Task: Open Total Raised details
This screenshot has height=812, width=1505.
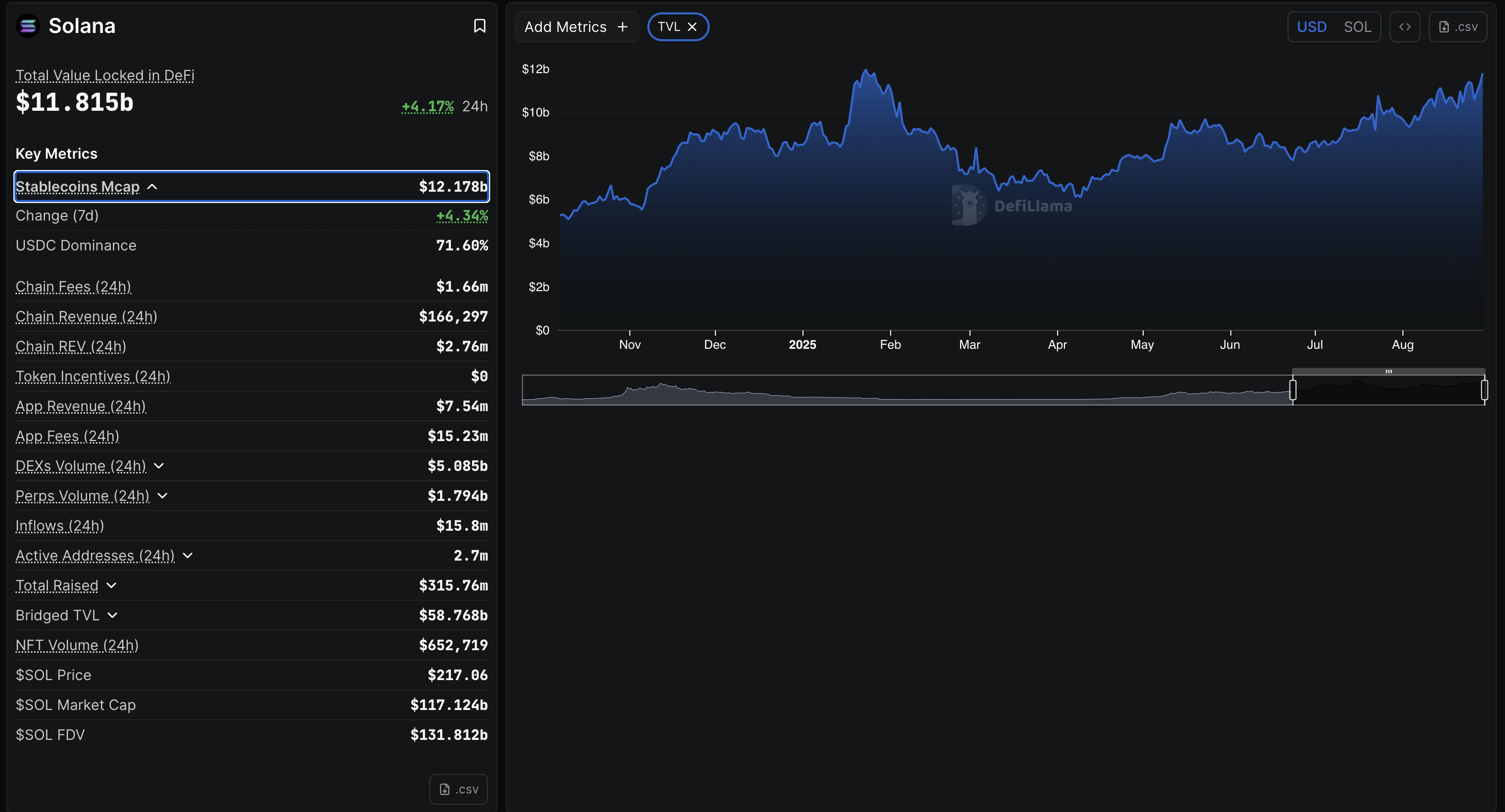Action: point(112,585)
